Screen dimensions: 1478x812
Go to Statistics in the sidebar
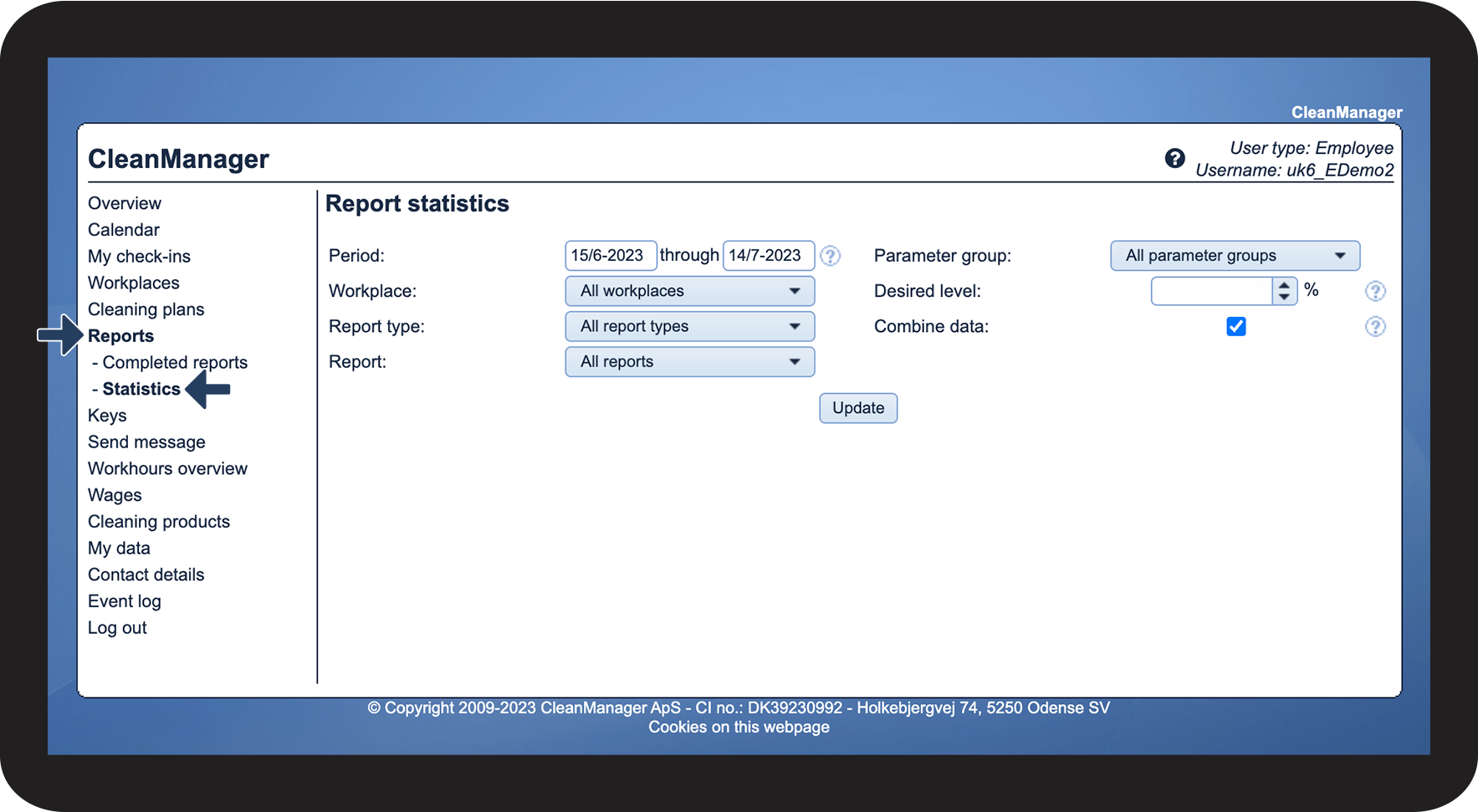(x=141, y=389)
